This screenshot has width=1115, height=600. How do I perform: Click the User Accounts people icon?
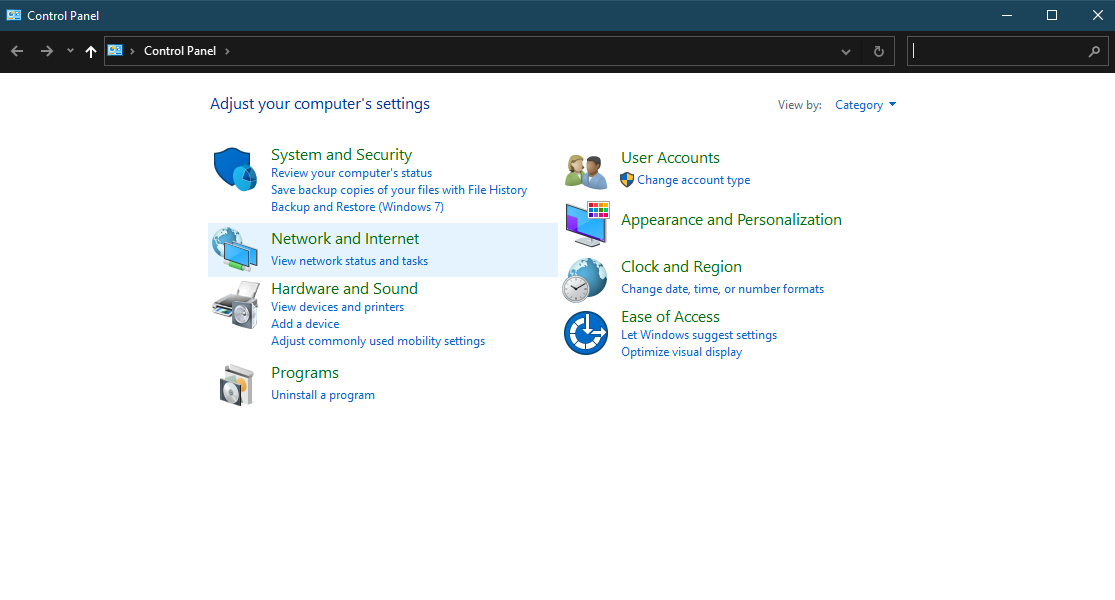click(586, 171)
